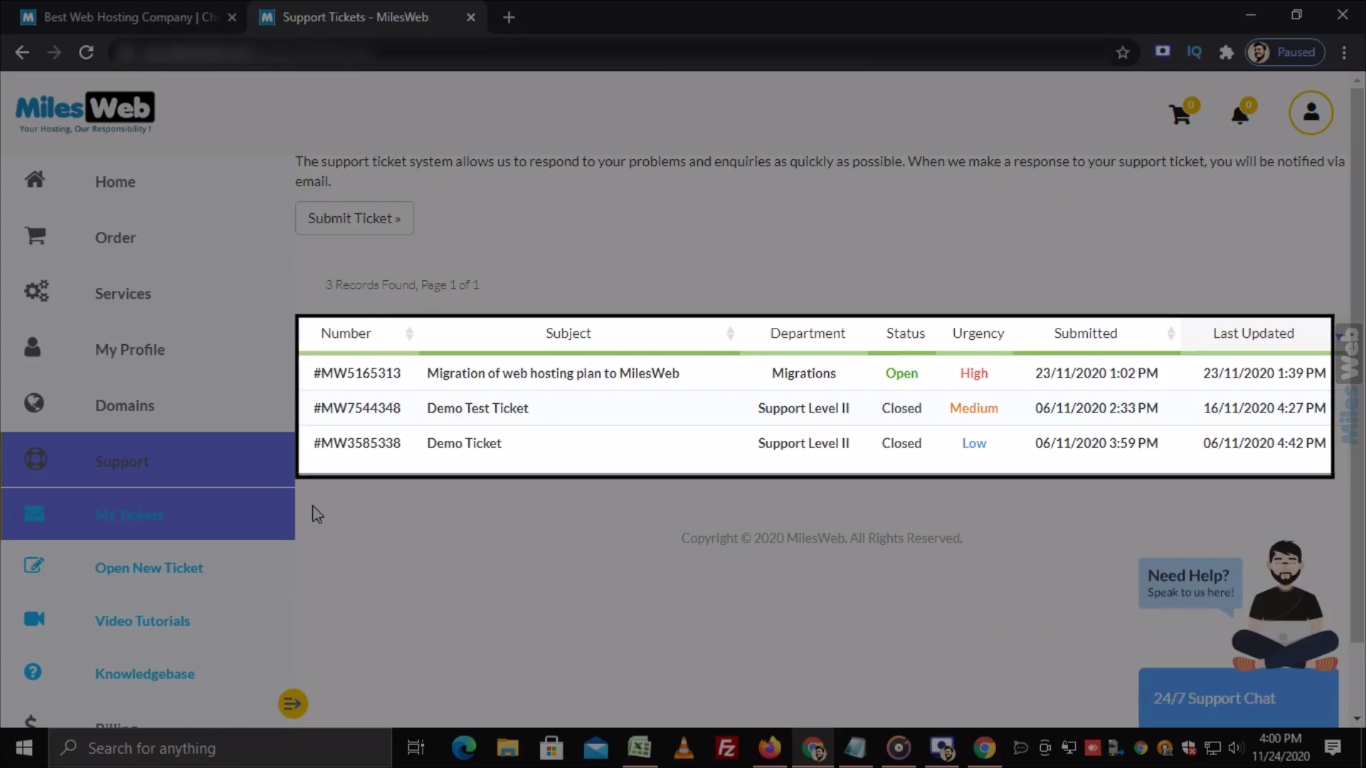The height and width of the screenshot is (768, 1366).
Task: Open ticket #MW7544348
Action: click(357, 408)
